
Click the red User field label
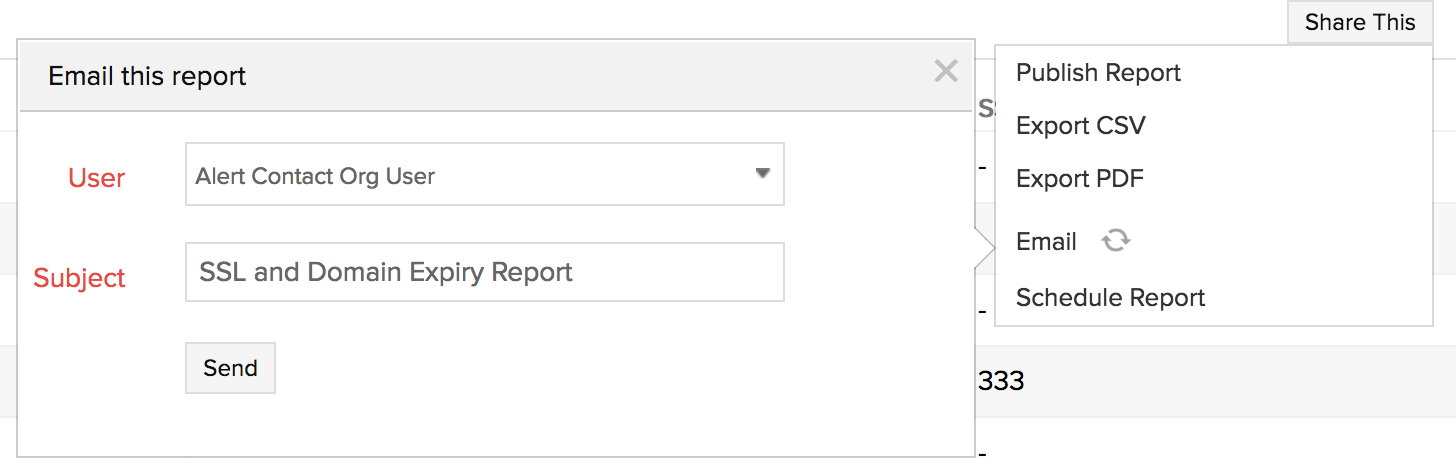point(96,178)
